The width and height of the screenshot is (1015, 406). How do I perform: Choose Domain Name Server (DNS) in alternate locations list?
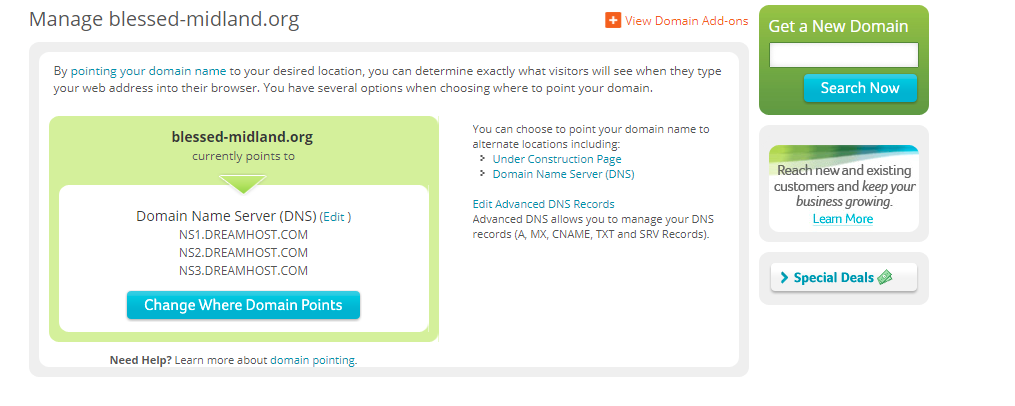coord(563,174)
